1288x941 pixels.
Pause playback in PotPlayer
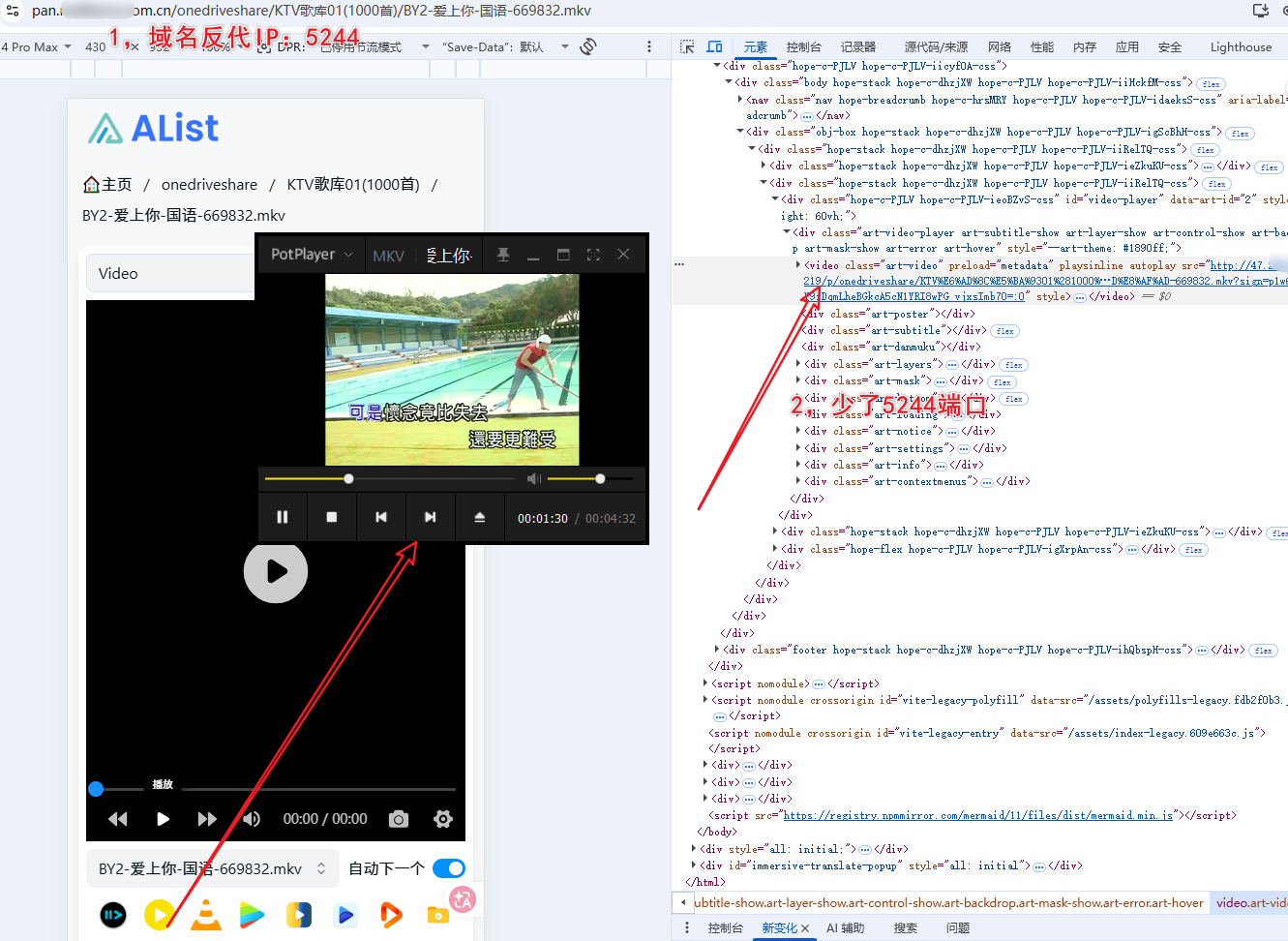[x=283, y=517]
